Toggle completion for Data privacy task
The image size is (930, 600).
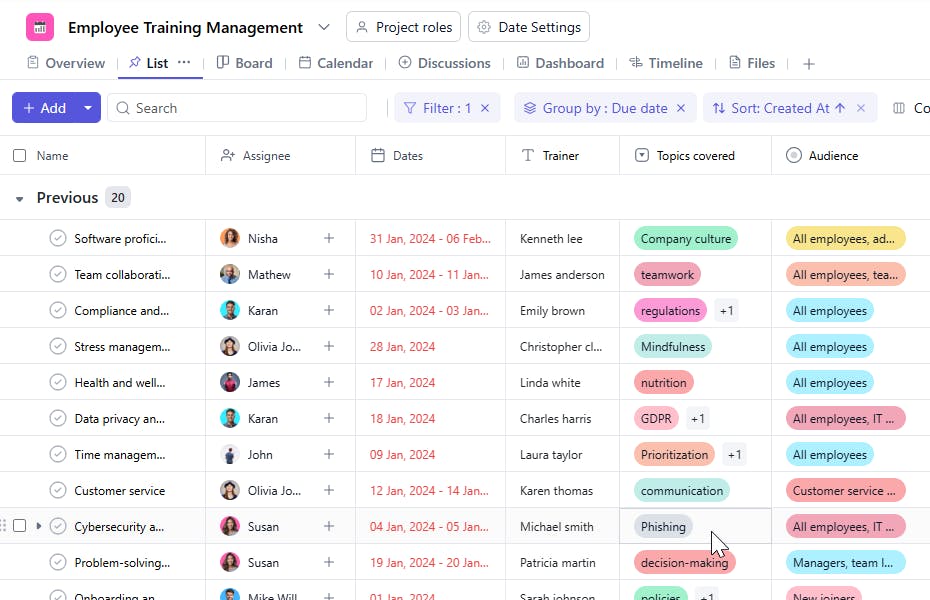[58, 419]
